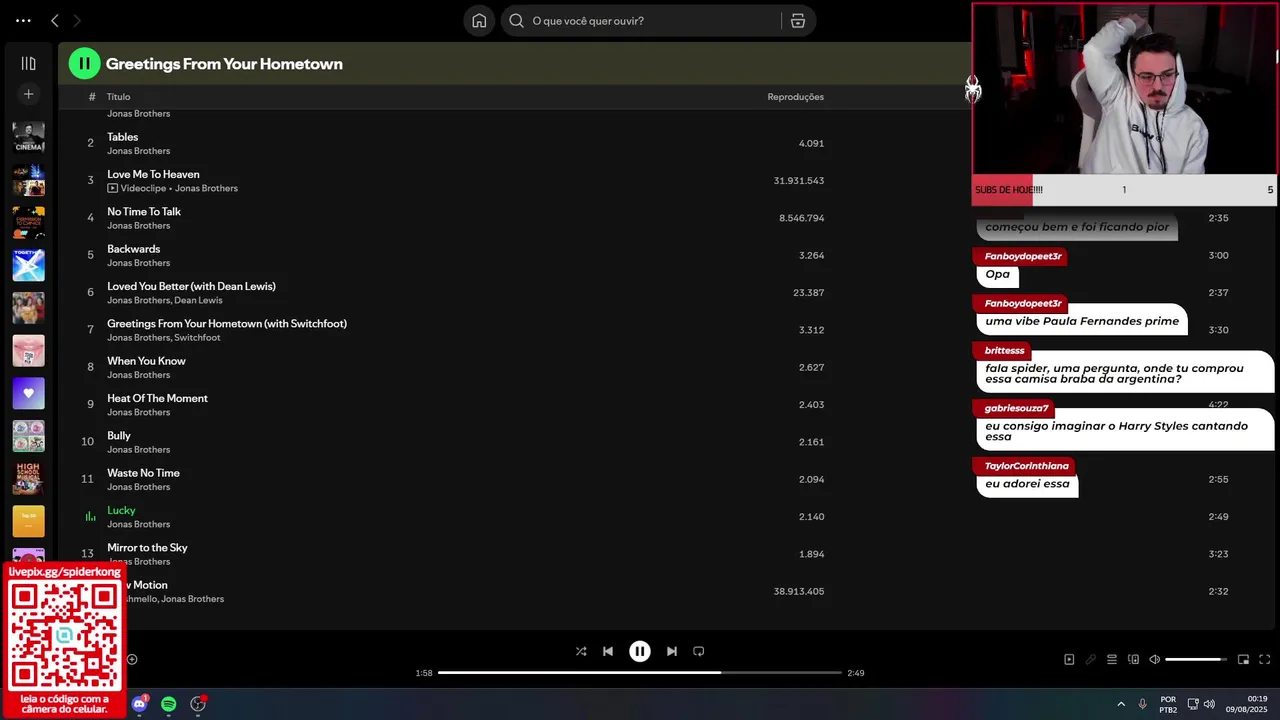The width and height of the screenshot is (1280, 720).
Task: Enter full screen mode icon
Action: [x=1265, y=659]
